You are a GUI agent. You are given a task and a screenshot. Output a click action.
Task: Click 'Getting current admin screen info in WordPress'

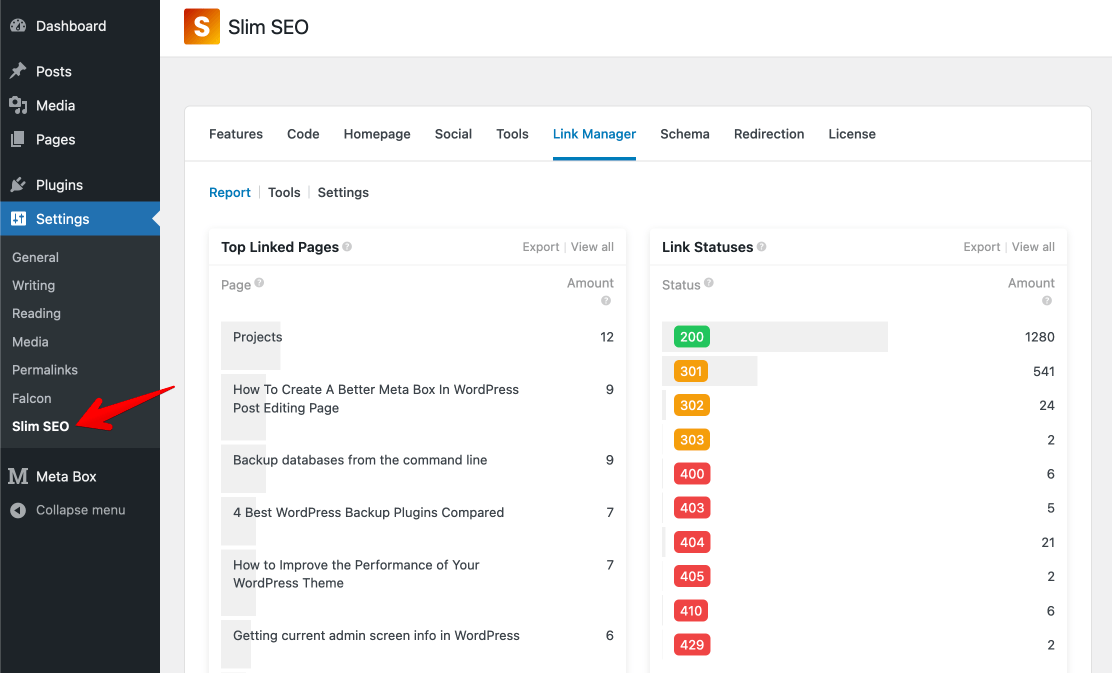pos(376,635)
